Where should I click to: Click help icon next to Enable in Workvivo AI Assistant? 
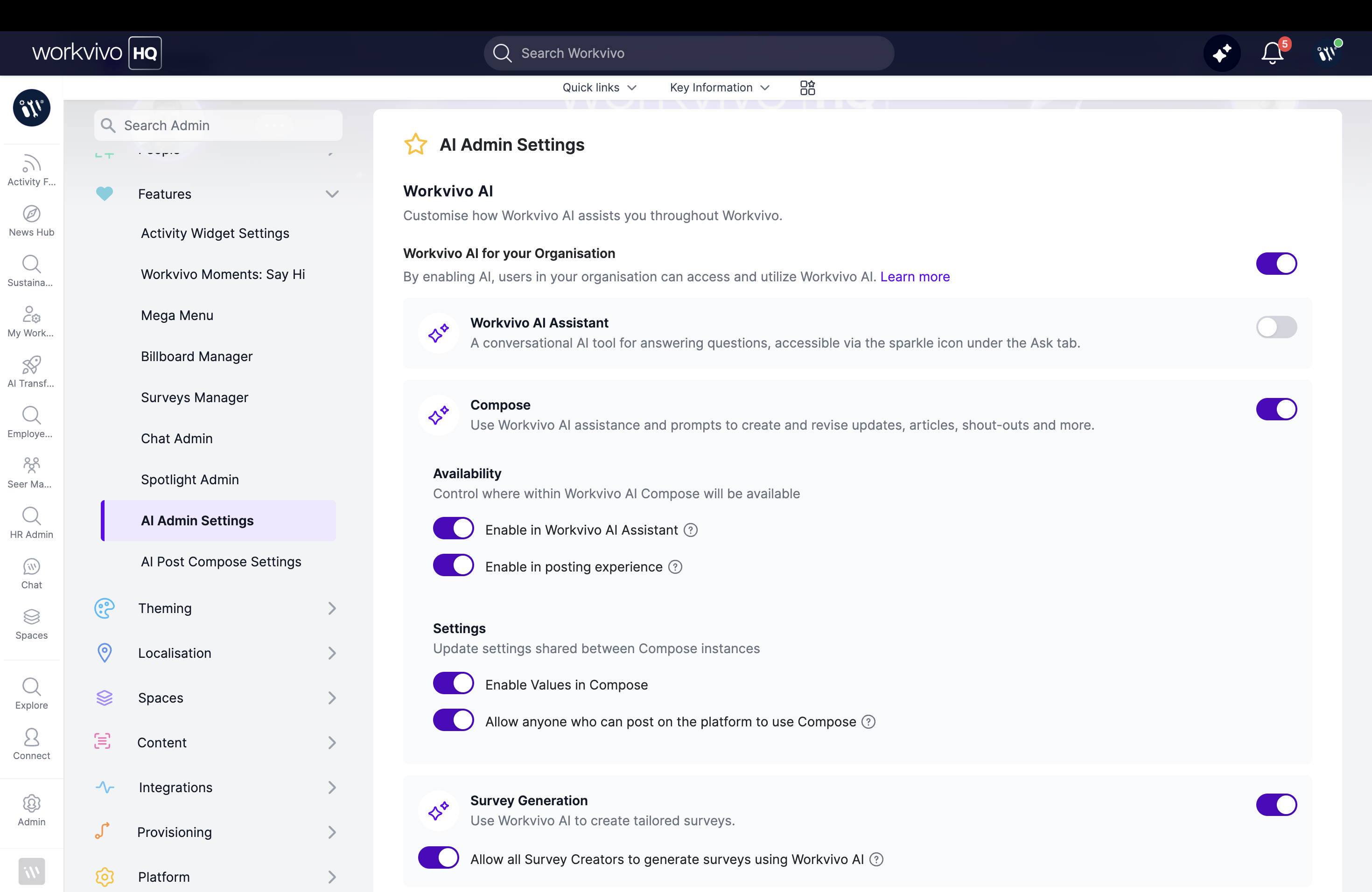(691, 530)
